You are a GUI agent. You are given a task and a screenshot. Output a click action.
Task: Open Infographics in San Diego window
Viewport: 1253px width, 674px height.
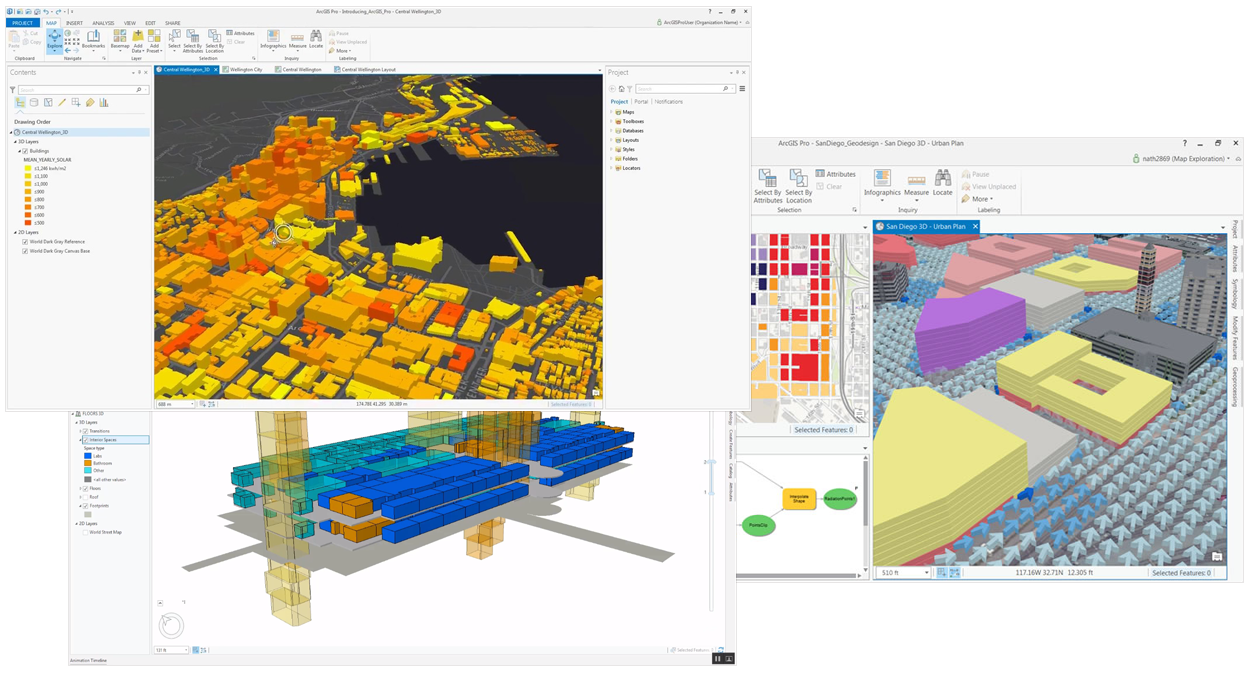[882, 181]
